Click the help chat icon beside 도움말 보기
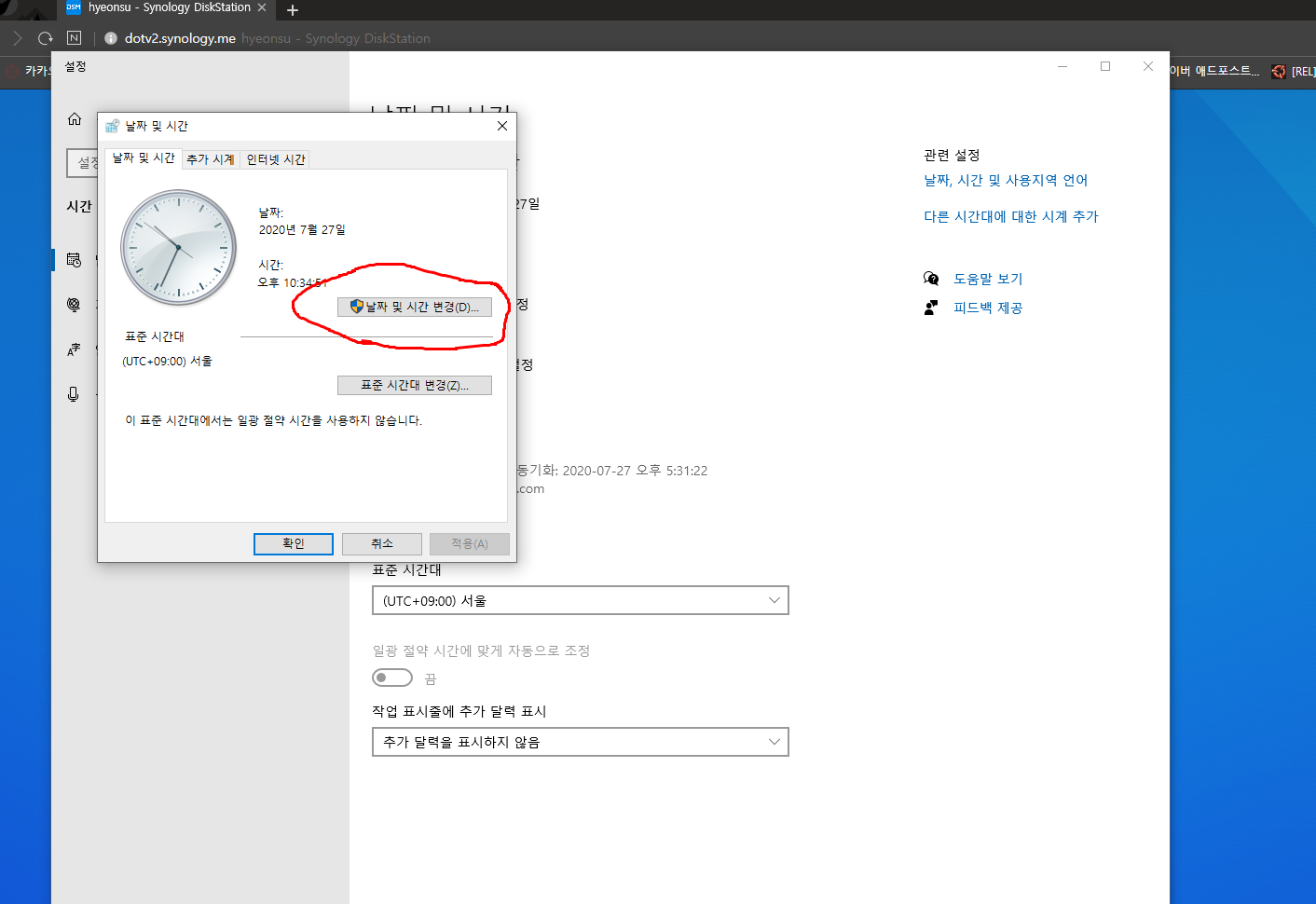This screenshot has width=1316, height=904. coord(931,279)
